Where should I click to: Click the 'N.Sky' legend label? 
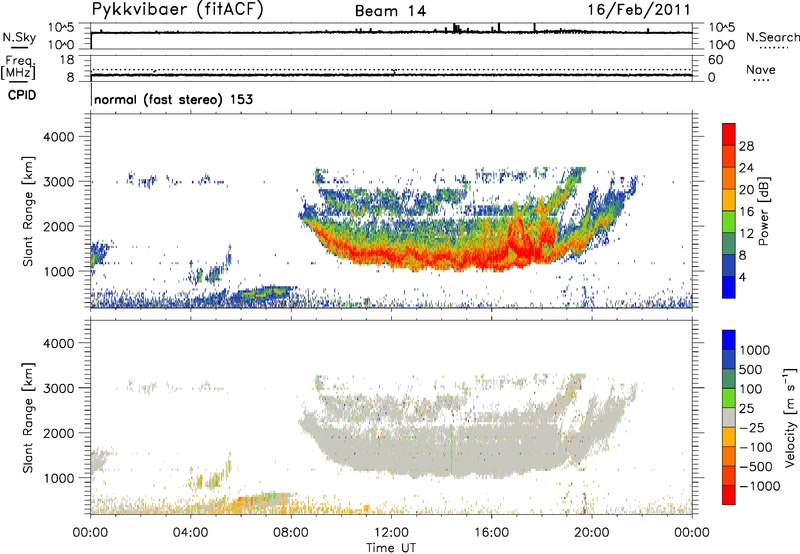click(19, 37)
